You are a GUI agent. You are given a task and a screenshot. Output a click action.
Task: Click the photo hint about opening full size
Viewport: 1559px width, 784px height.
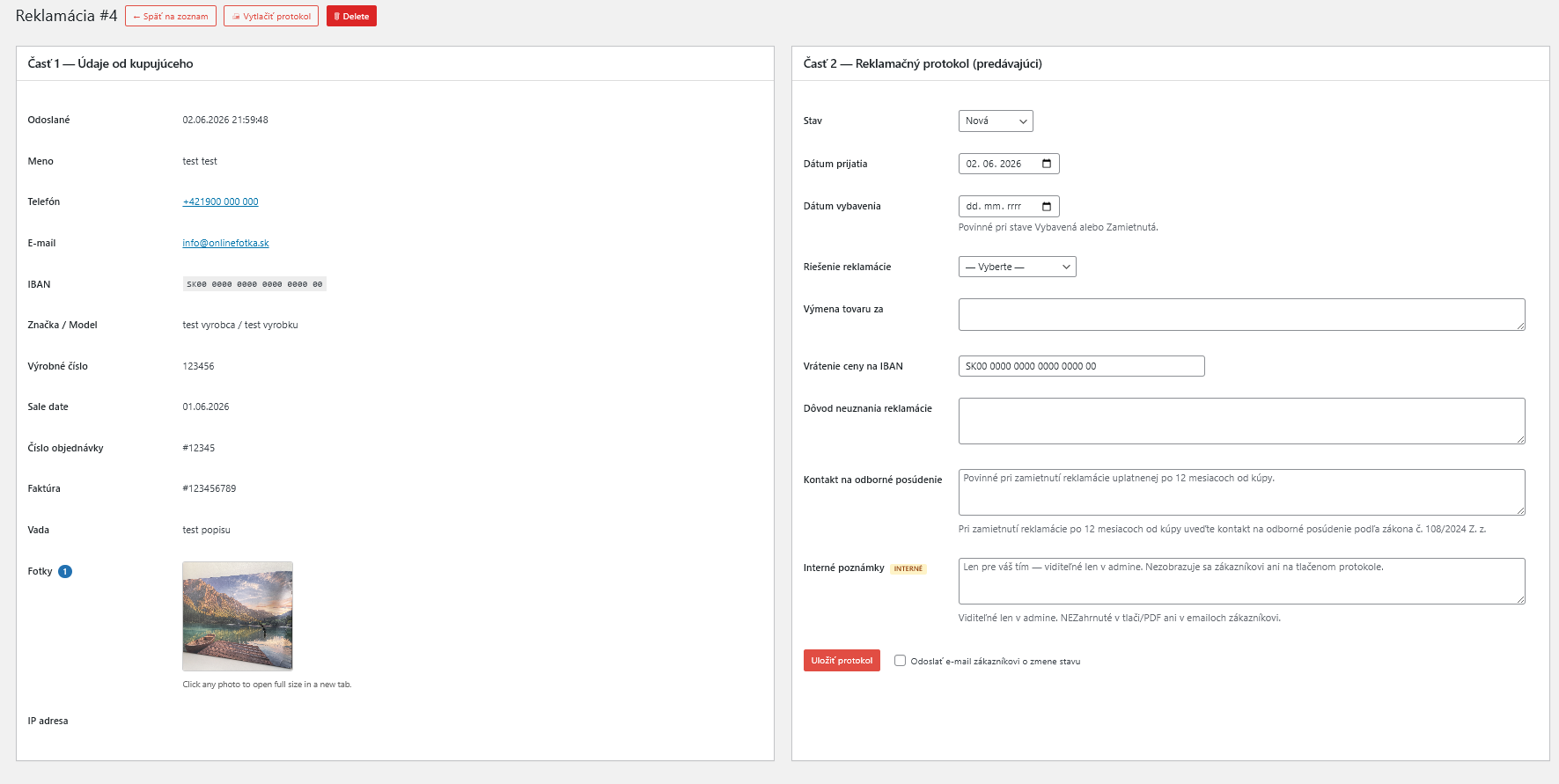click(267, 685)
